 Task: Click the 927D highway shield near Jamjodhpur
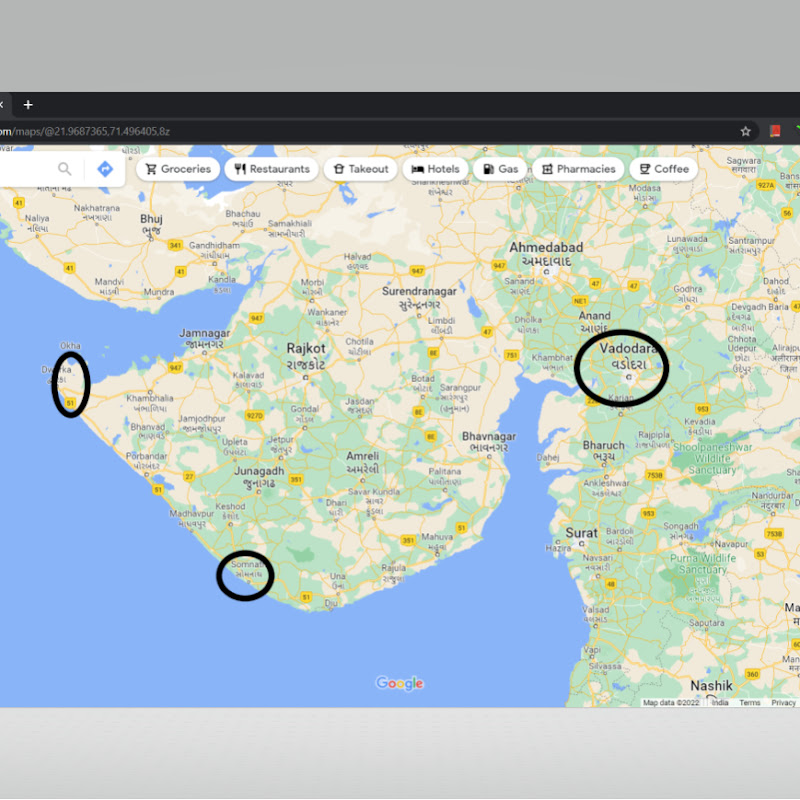click(x=255, y=415)
